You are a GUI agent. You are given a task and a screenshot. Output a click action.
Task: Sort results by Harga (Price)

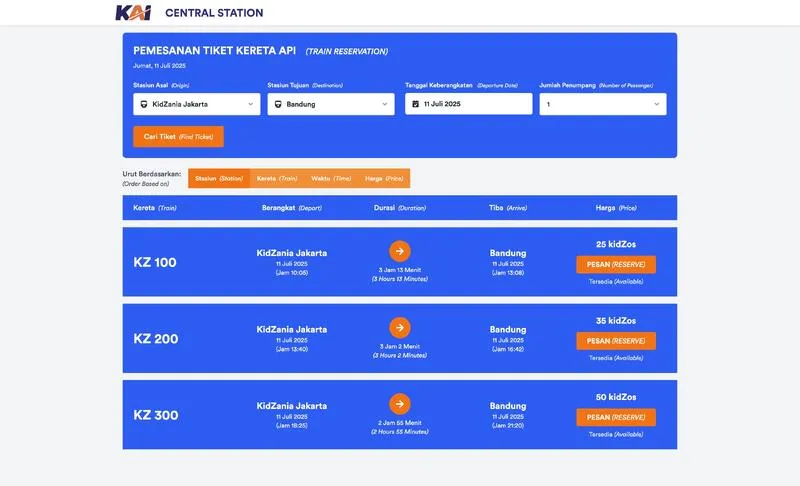[x=384, y=178]
